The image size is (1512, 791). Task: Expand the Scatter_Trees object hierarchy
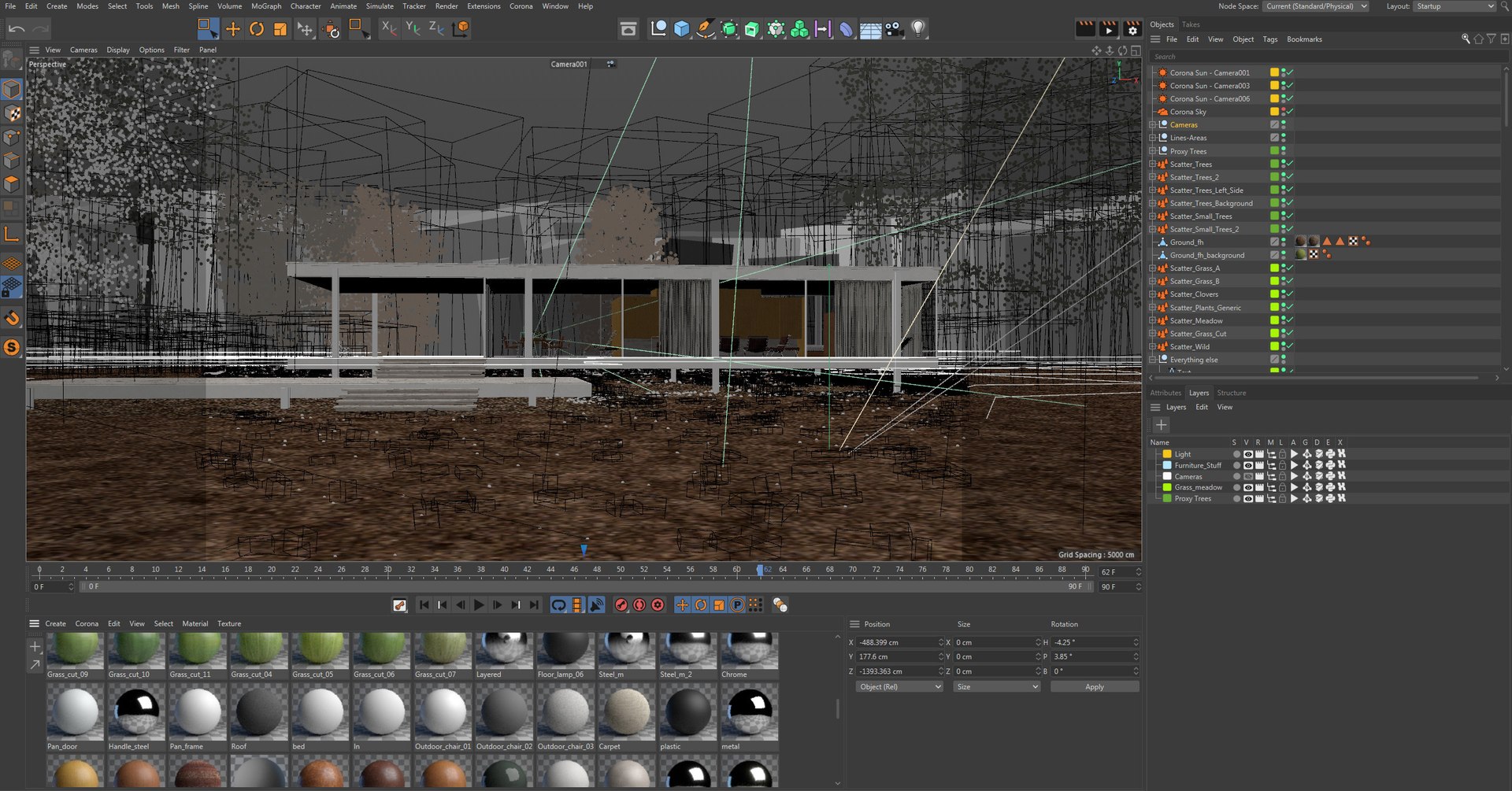1152,164
